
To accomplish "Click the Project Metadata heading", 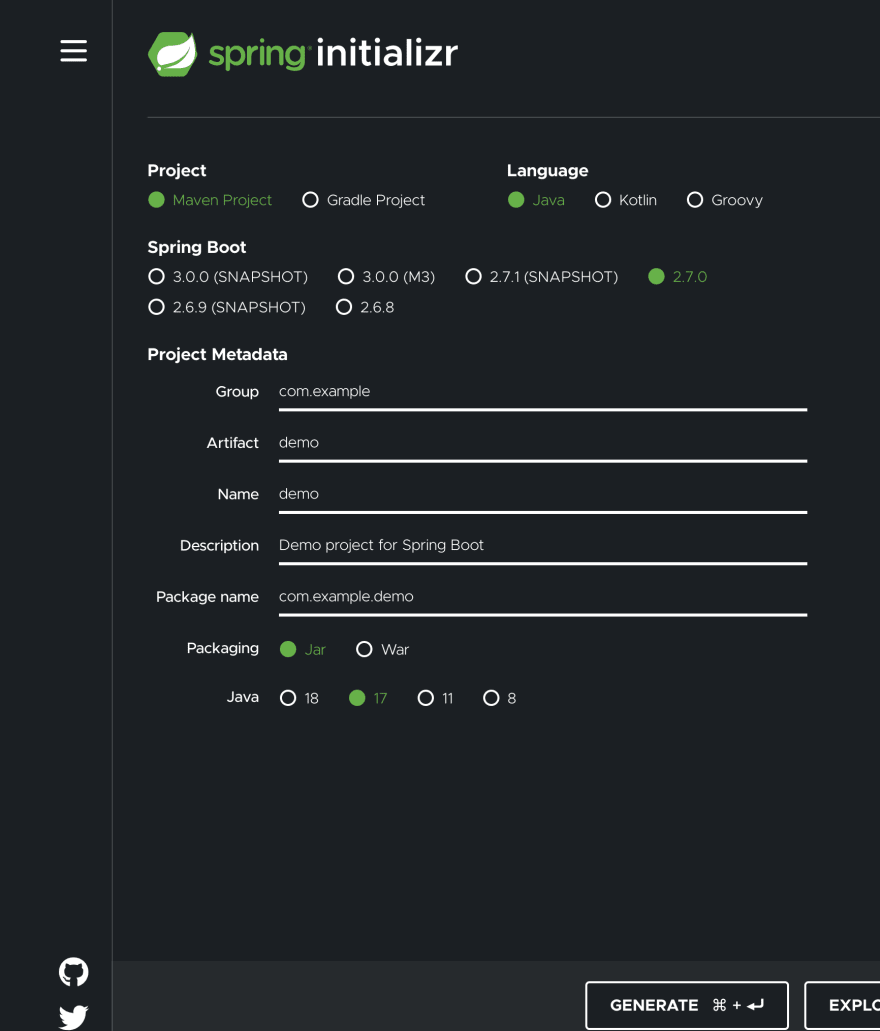I will coord(218,354).
